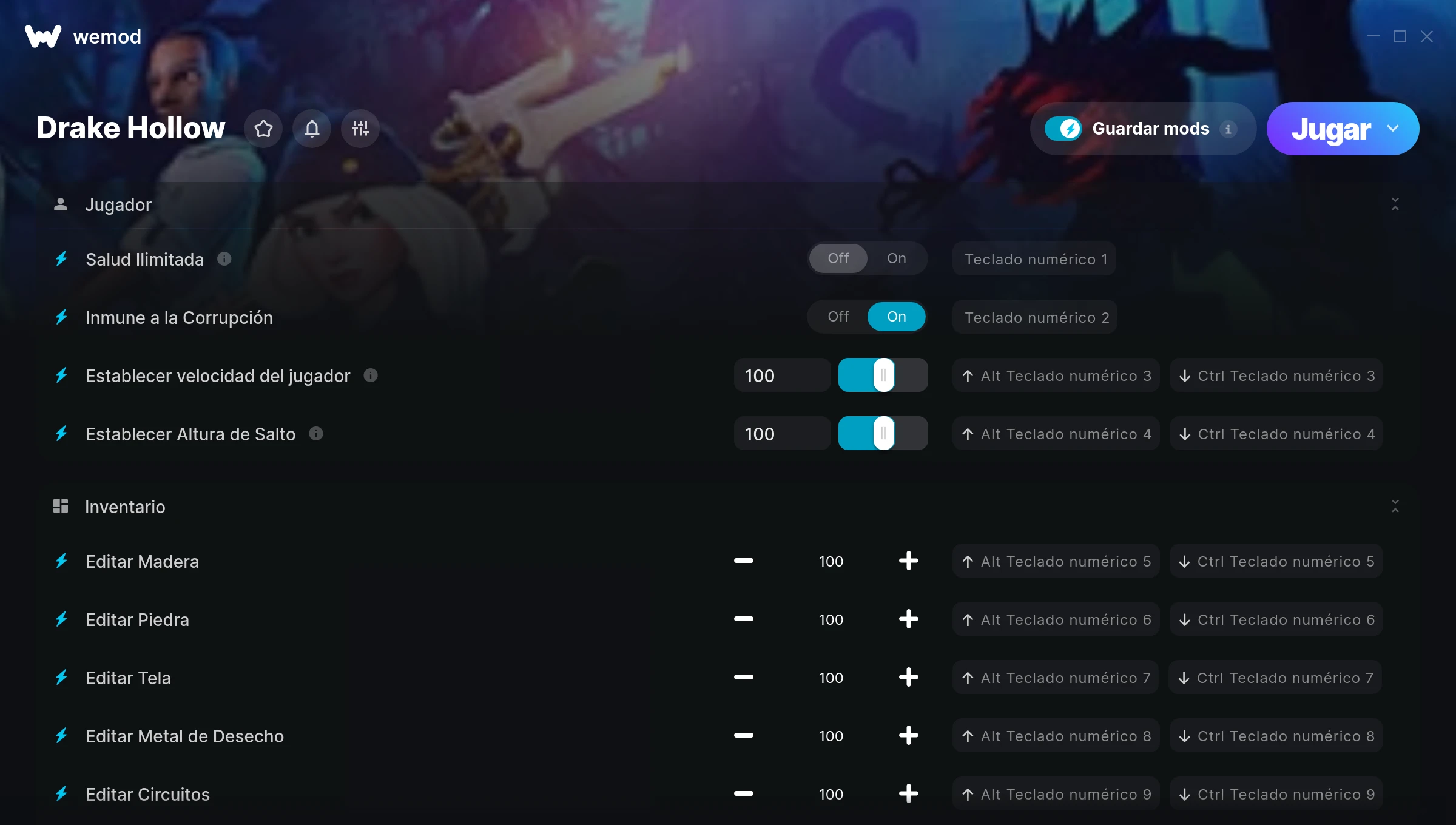The image size is (1456, 825).
Task: Toggle the Guardar mods switch
Action: coord(1063,129)
